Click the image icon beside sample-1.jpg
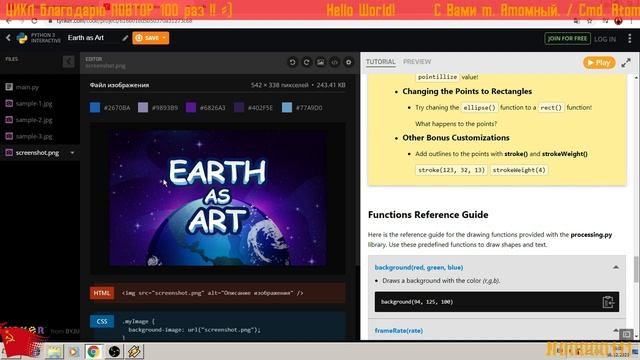Viewport: 640px width, 360px height. pos(9,104)
